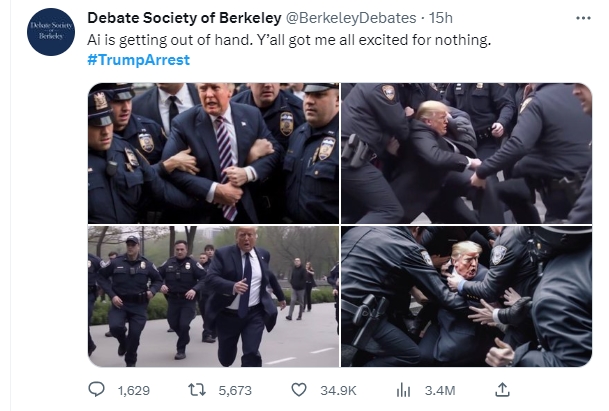Open the #TrumpArrest hashtag link

tap(139, 60)
